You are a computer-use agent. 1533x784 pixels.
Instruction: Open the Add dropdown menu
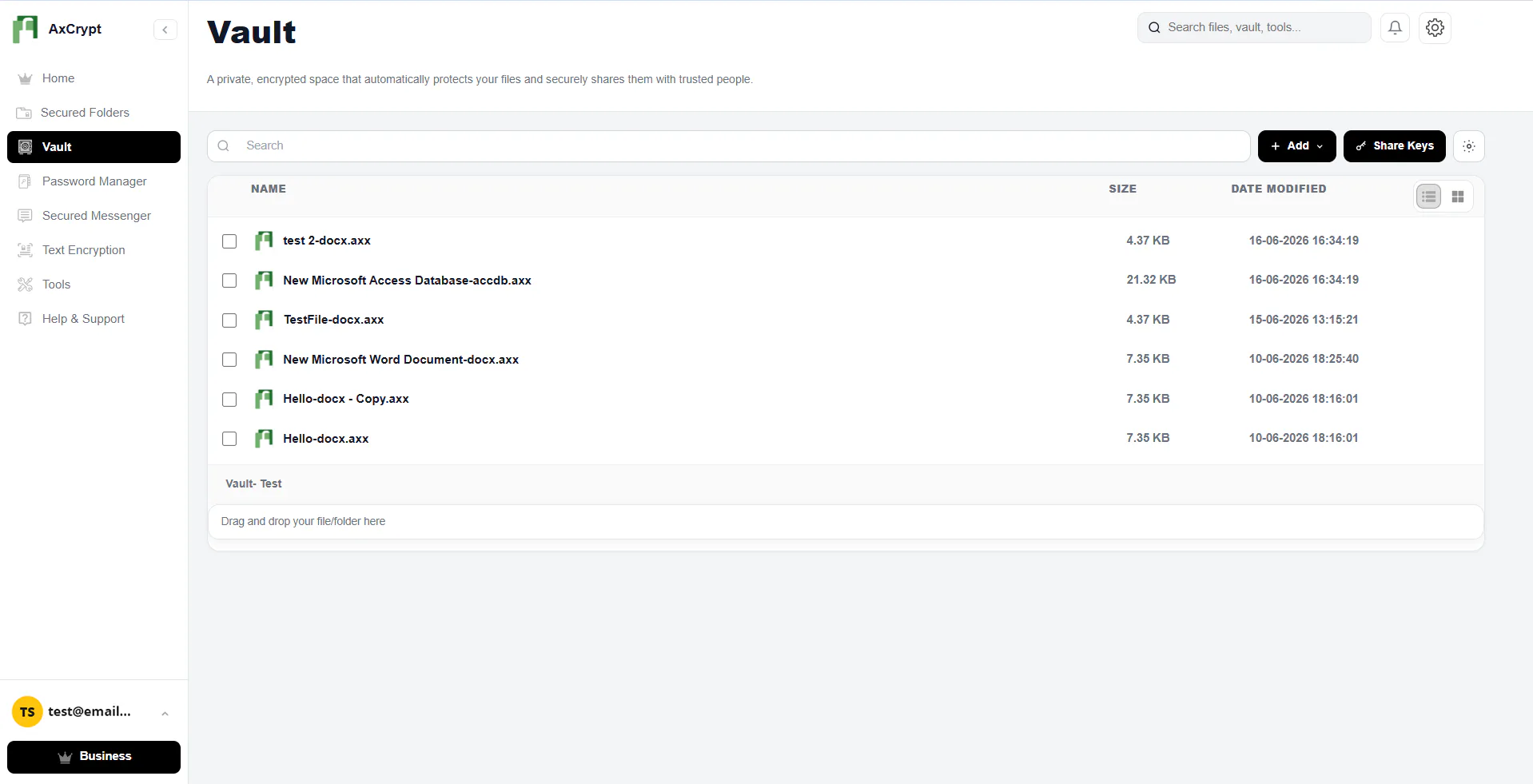pyautogui.click(x=1296, y=146)
